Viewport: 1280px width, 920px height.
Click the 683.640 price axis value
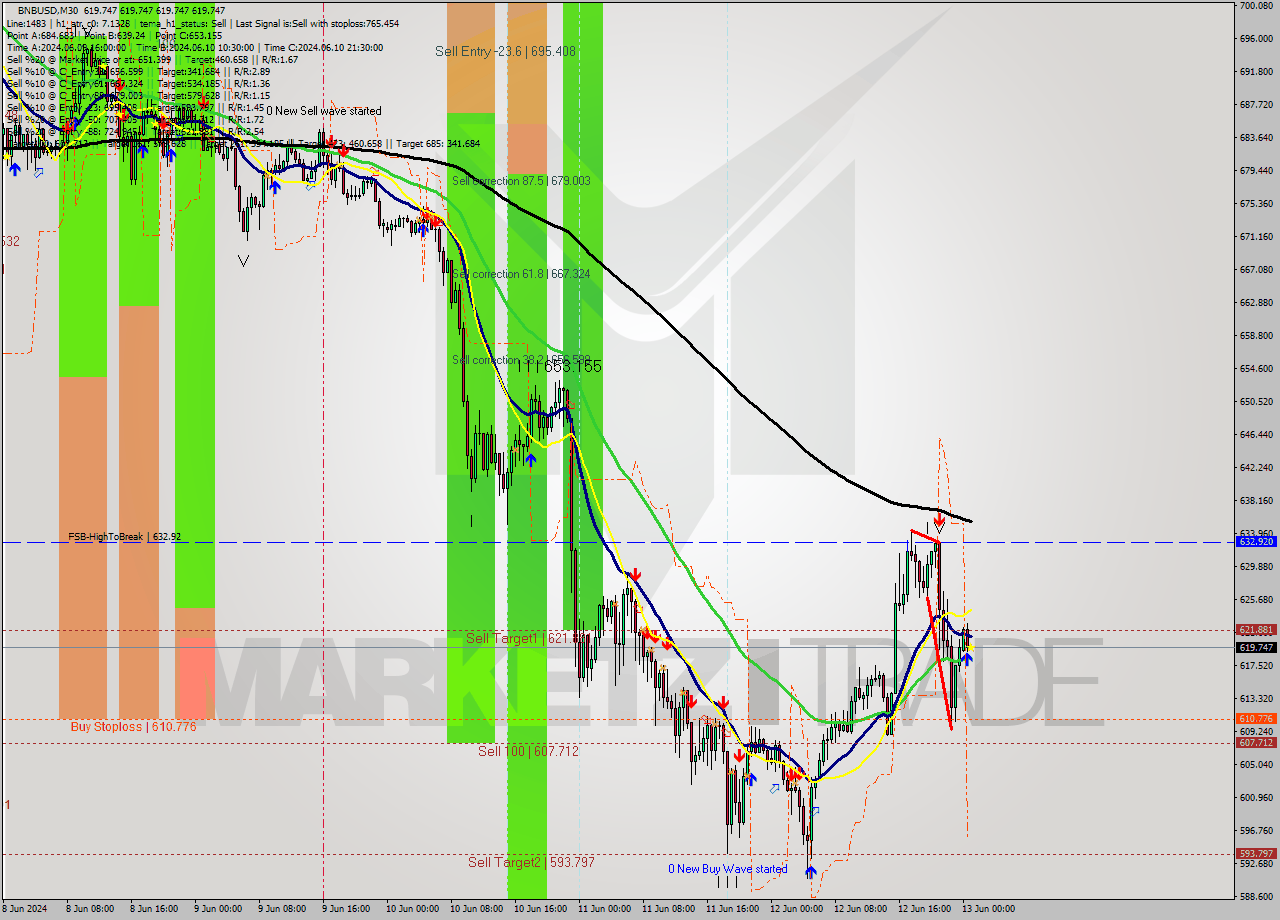tap(1256, 138)
